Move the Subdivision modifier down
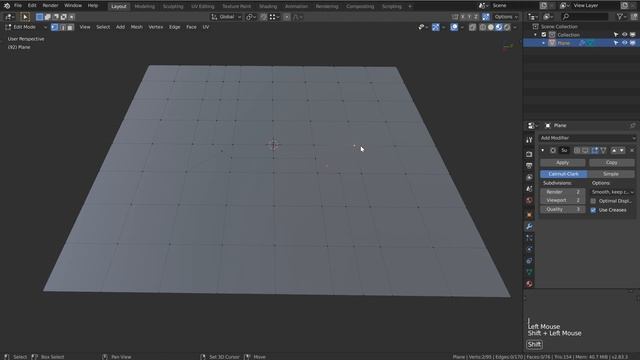 click(x=622, y=150)
